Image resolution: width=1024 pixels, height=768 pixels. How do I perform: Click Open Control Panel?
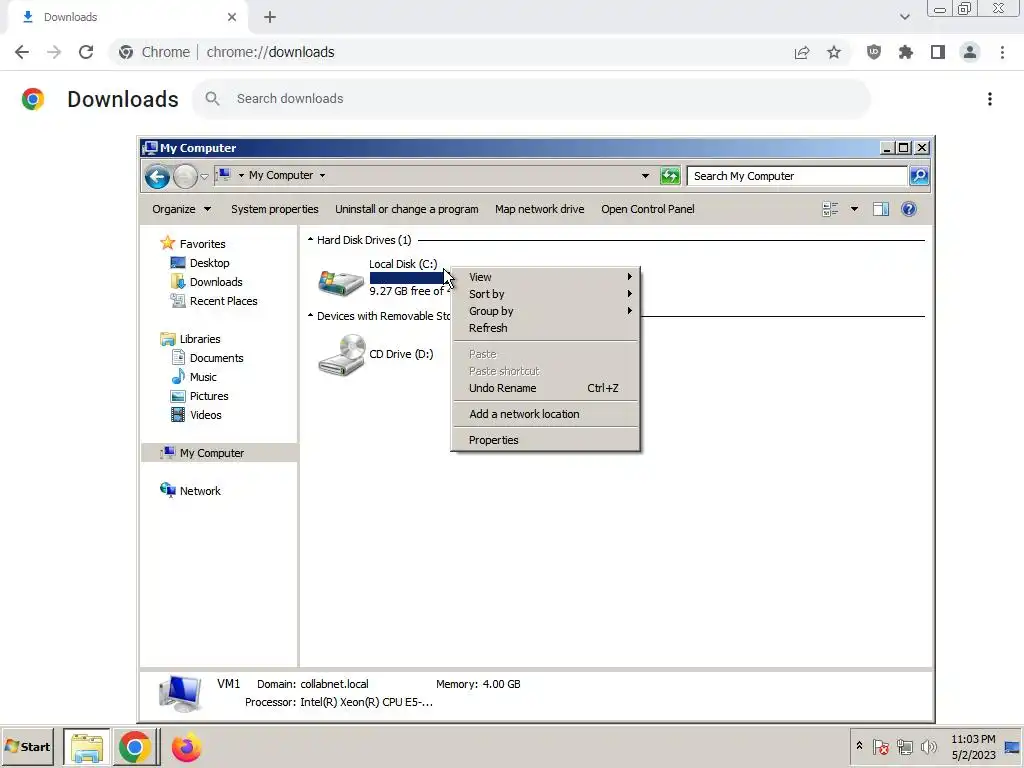648,209
